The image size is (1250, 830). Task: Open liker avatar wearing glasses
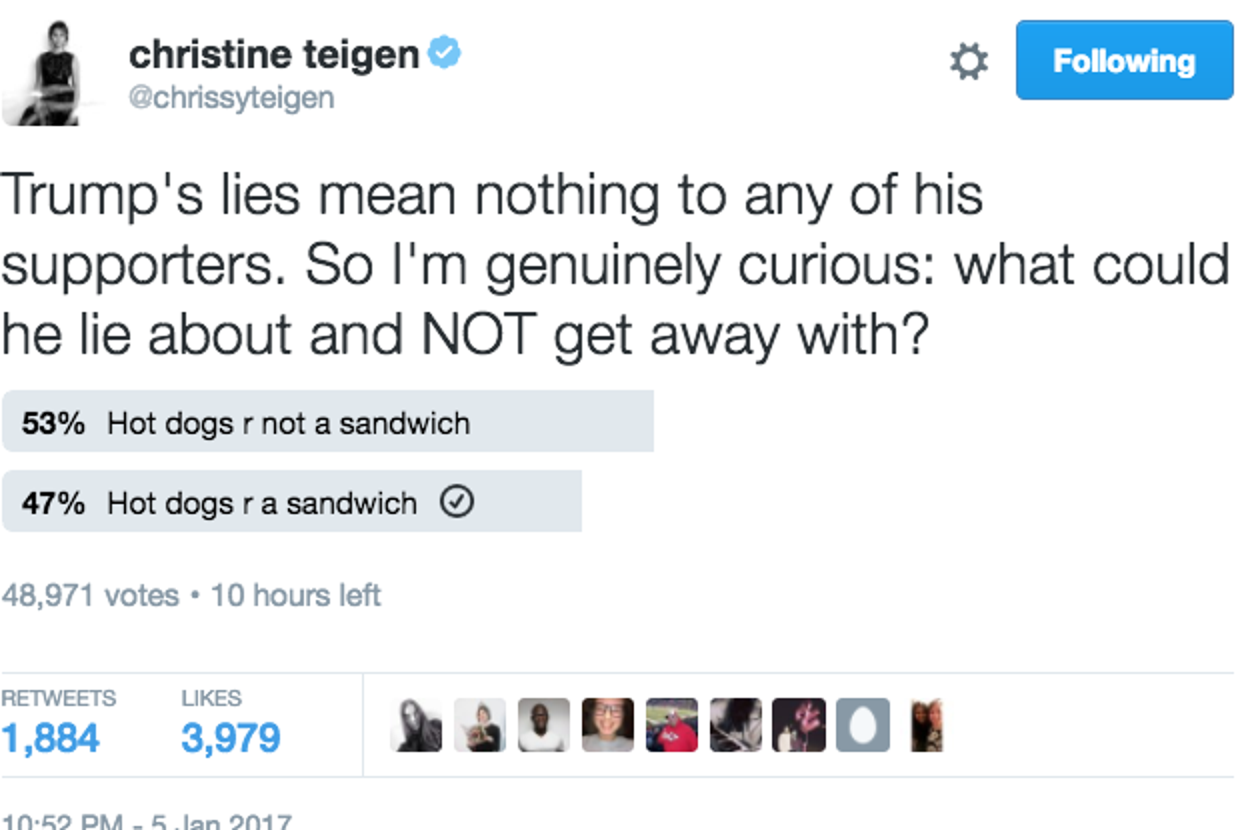coord(607,725)
